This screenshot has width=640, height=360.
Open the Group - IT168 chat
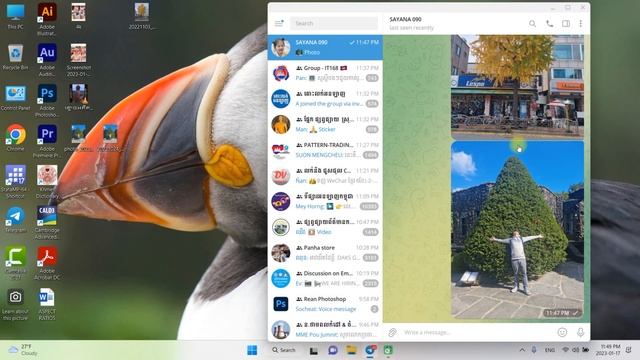pos(325,73)
